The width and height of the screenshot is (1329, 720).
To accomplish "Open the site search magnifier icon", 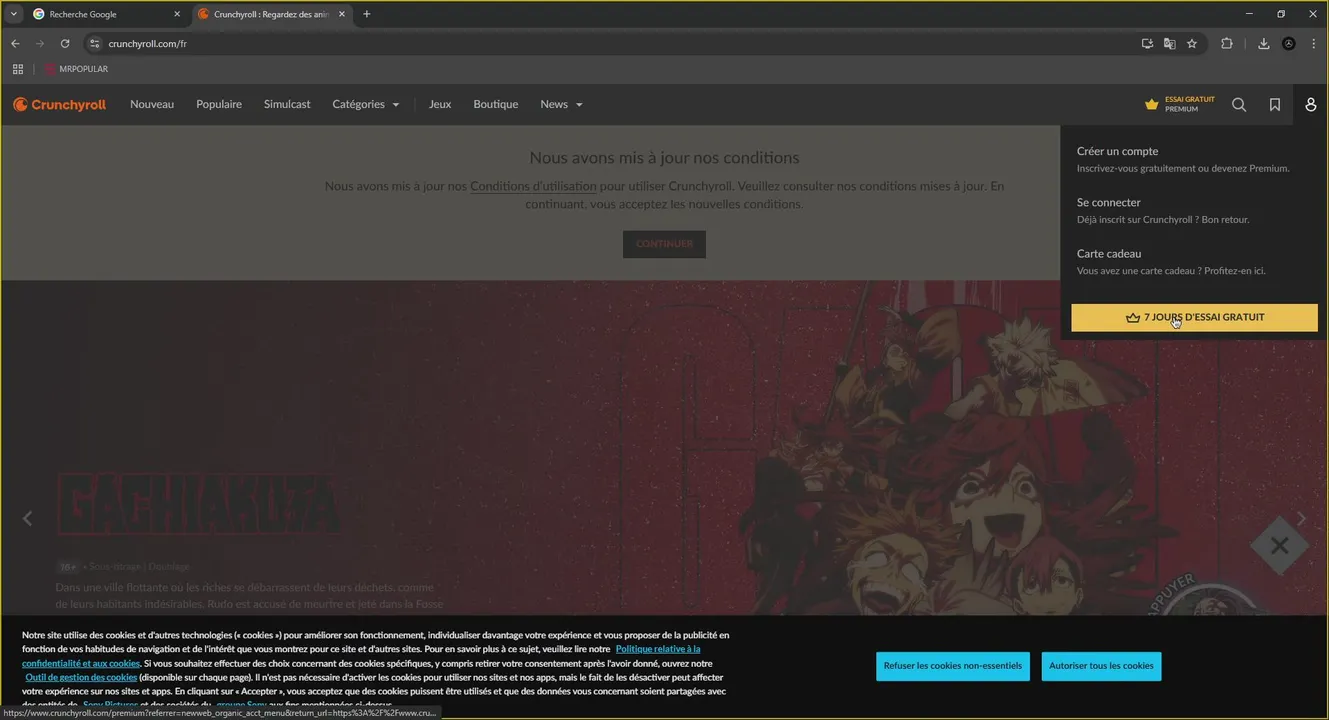I will click(x=1239, y=104).
